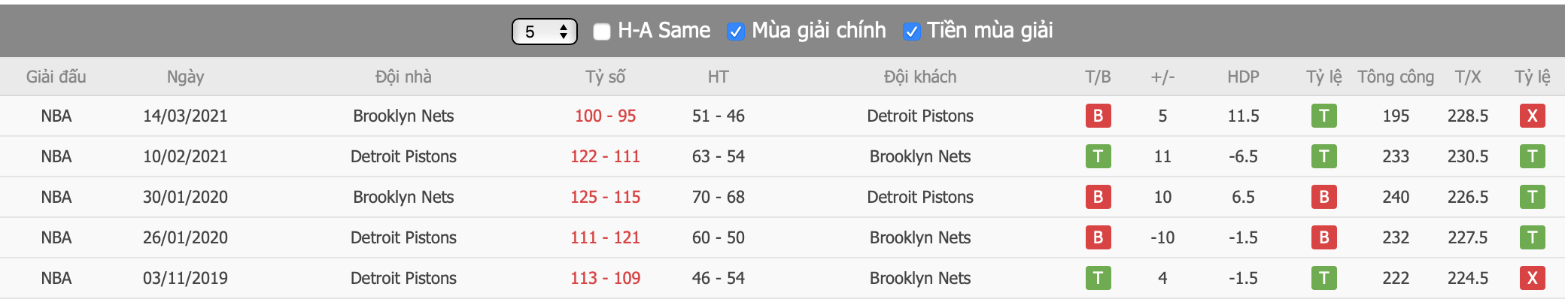
Task: Open the 100 - 95 score link
Action: pos(605,116)
